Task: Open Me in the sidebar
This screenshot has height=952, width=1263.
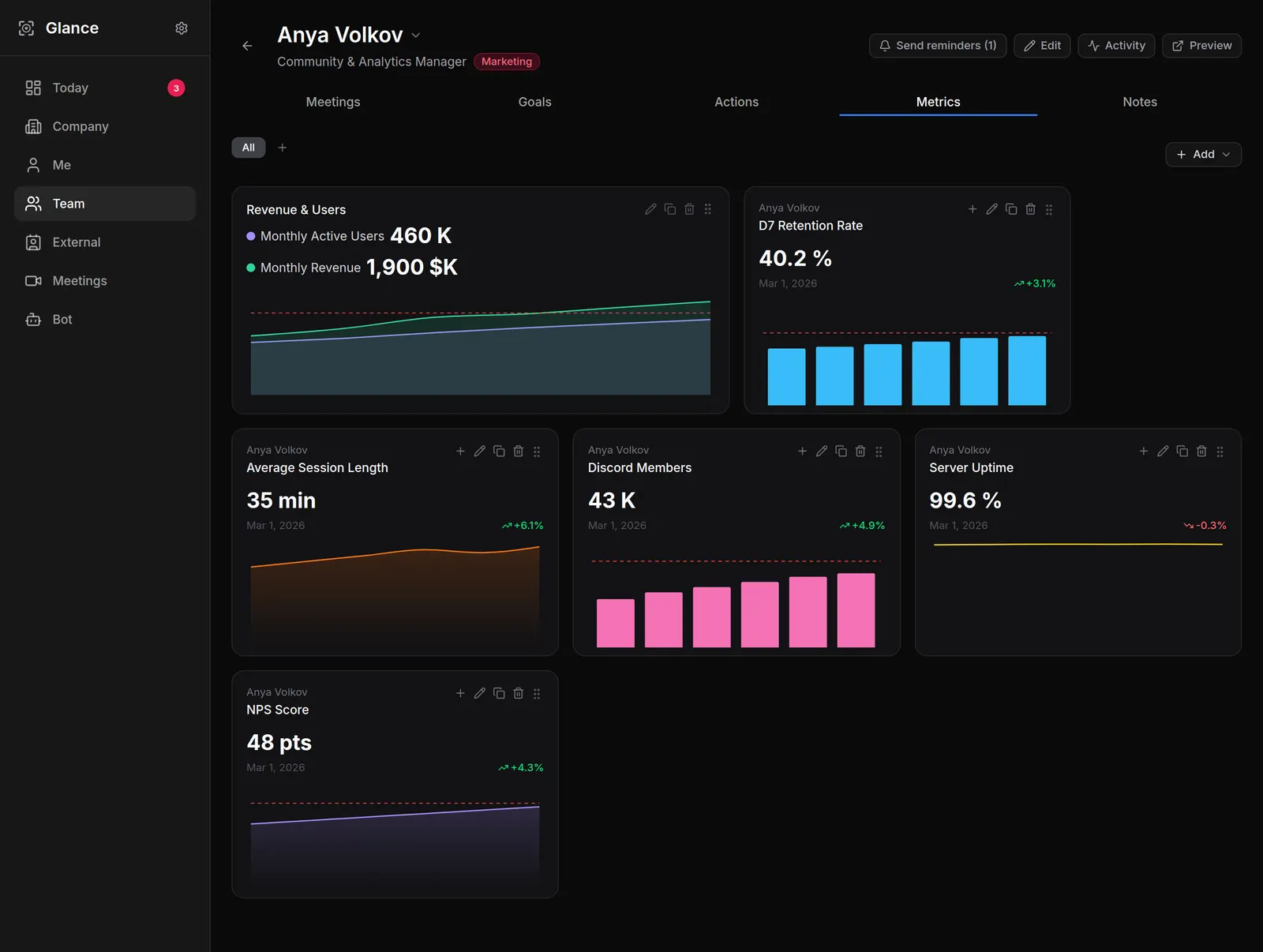Action: coord(105,165)
